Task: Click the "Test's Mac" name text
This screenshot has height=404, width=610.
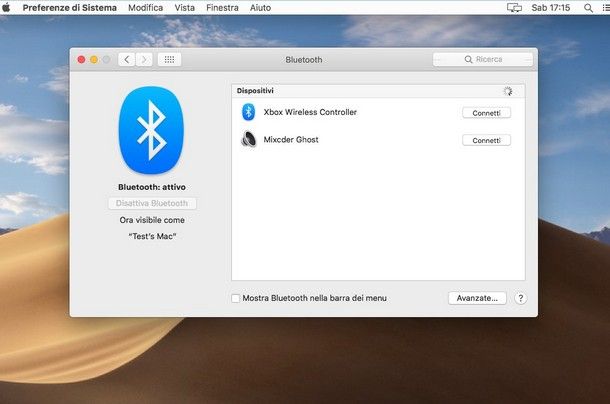Action: tap(152, 236)
